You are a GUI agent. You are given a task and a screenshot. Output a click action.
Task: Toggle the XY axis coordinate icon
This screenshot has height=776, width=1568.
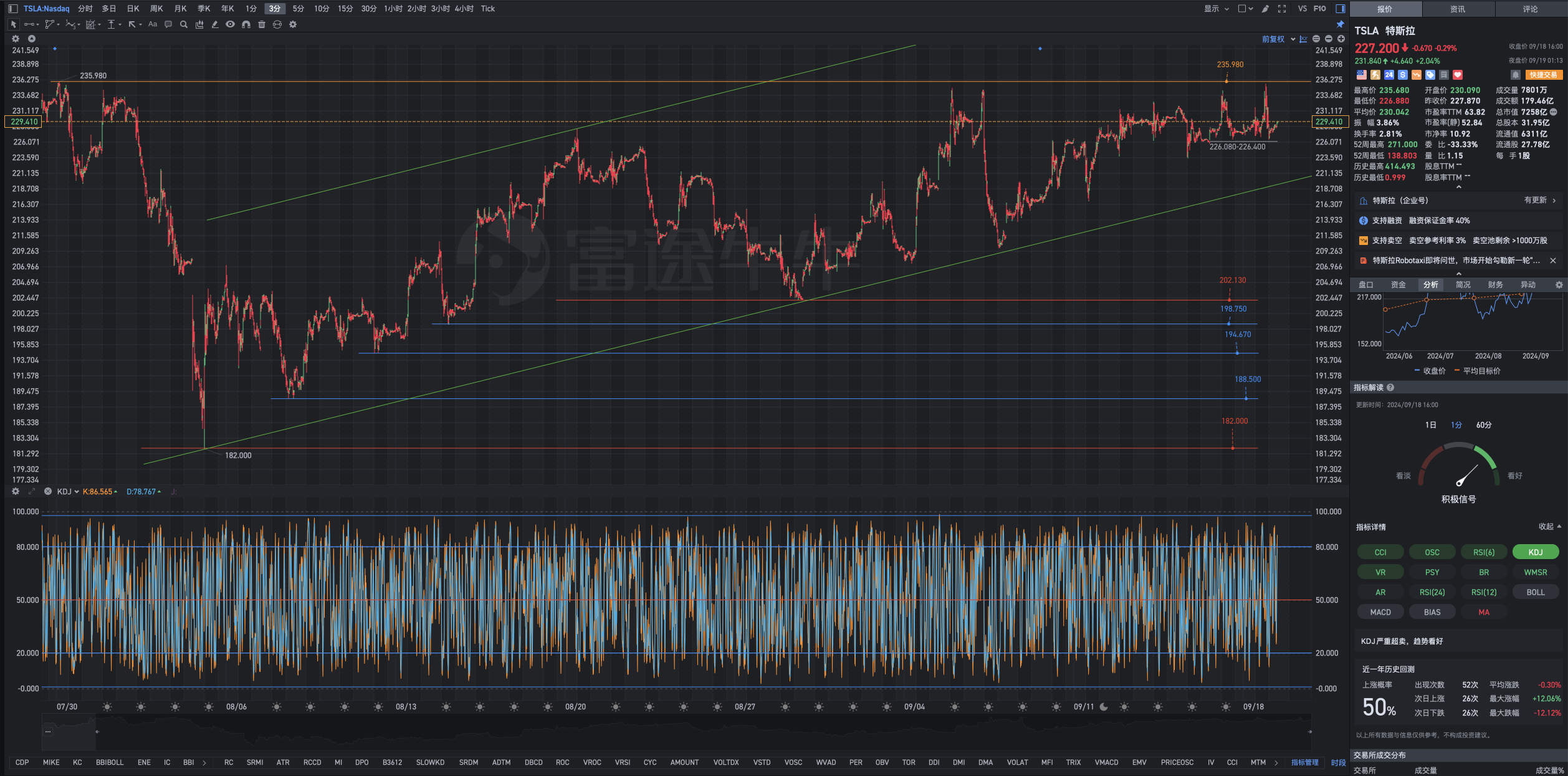pos(1303,39)
